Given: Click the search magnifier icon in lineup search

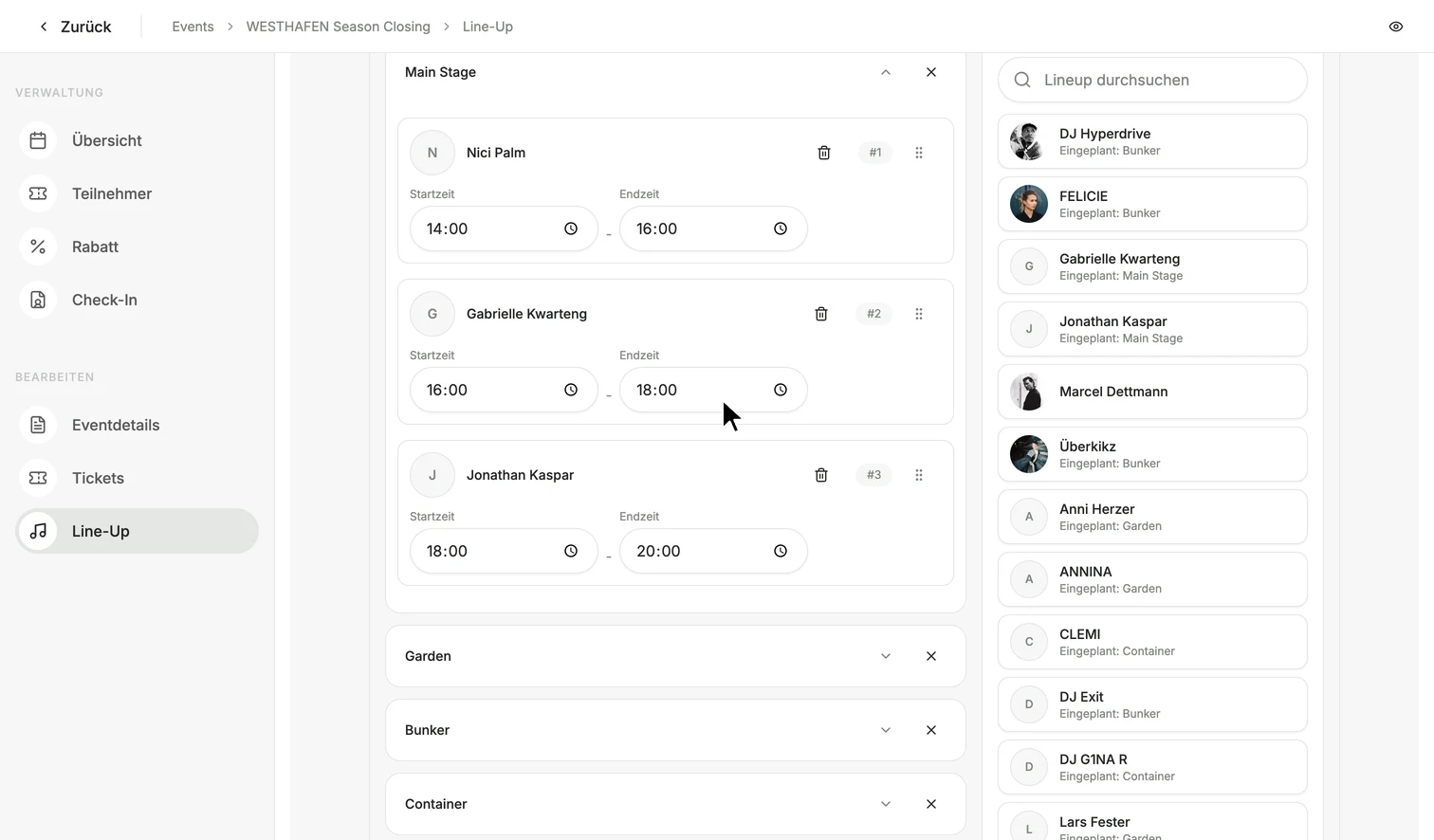Looking at the screenshot, I should pos(1022,80).
